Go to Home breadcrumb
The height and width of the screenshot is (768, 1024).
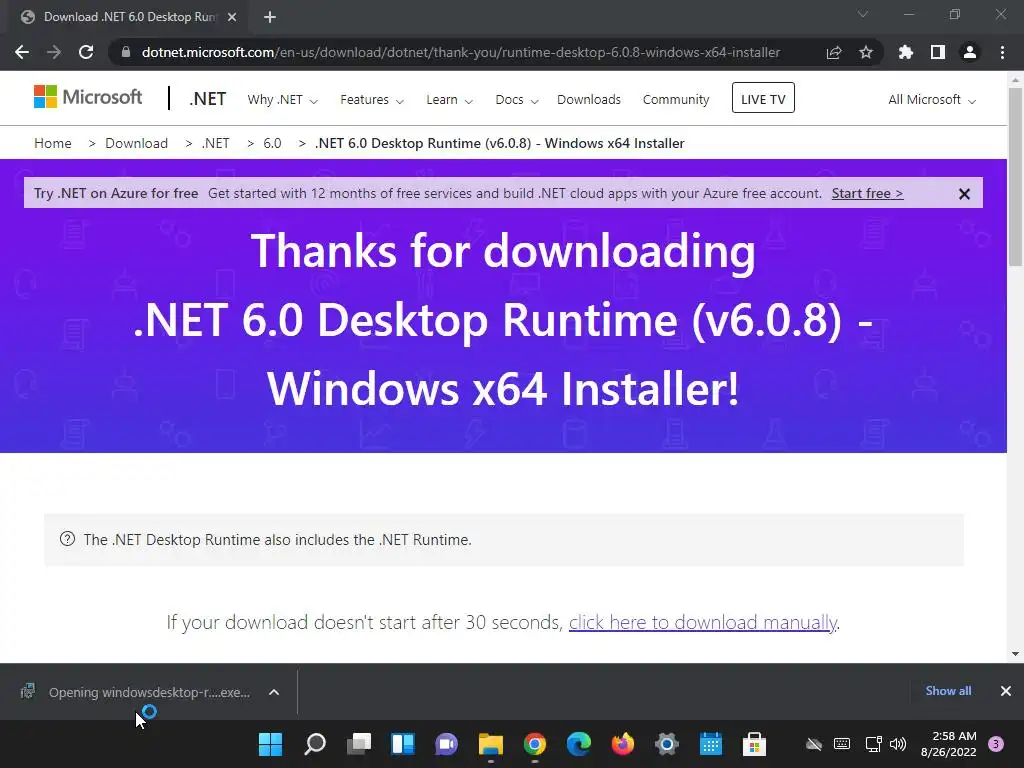[53, 143]
